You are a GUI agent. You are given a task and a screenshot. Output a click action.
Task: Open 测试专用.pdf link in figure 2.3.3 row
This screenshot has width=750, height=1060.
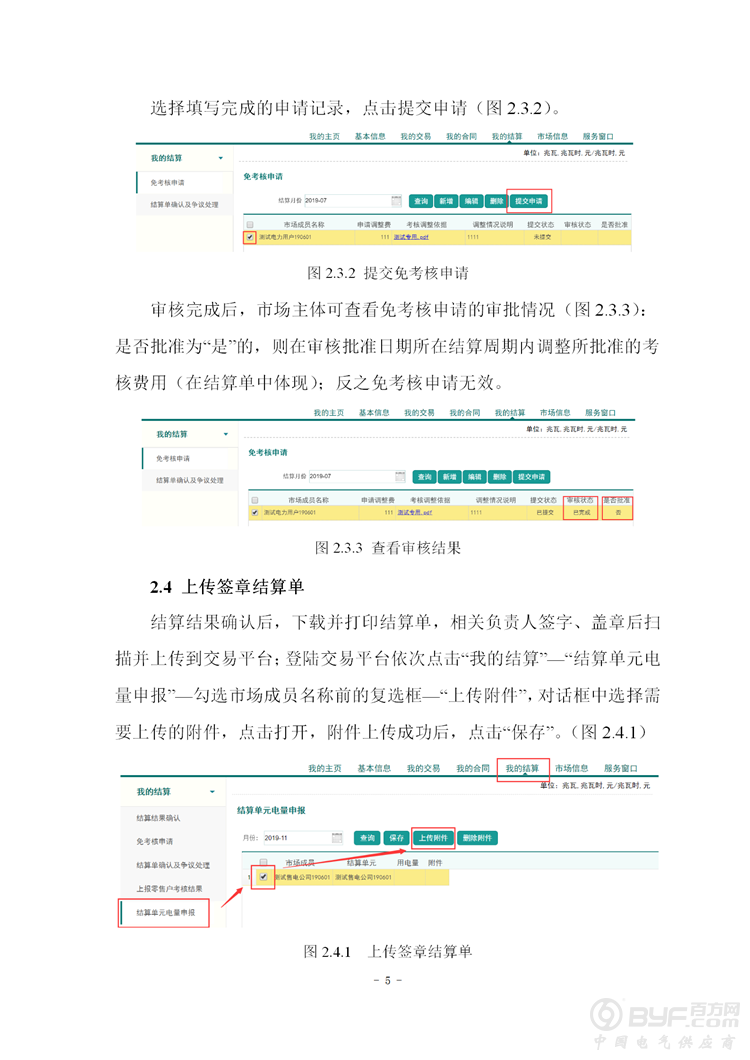(414, 512)
